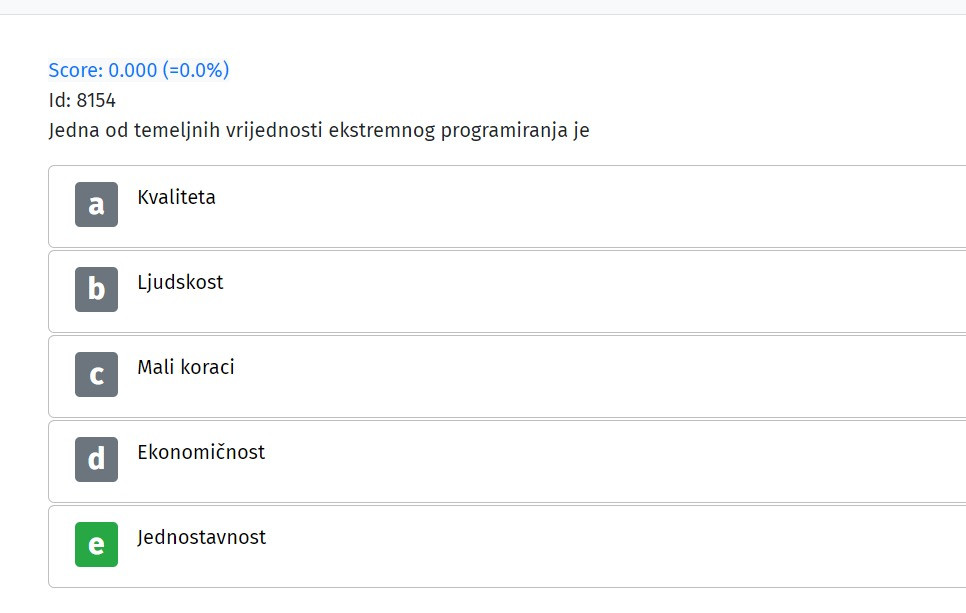Screen dimensions: 966x613
Task: Select answer letter badge a
Action: [x=96, y=205]
